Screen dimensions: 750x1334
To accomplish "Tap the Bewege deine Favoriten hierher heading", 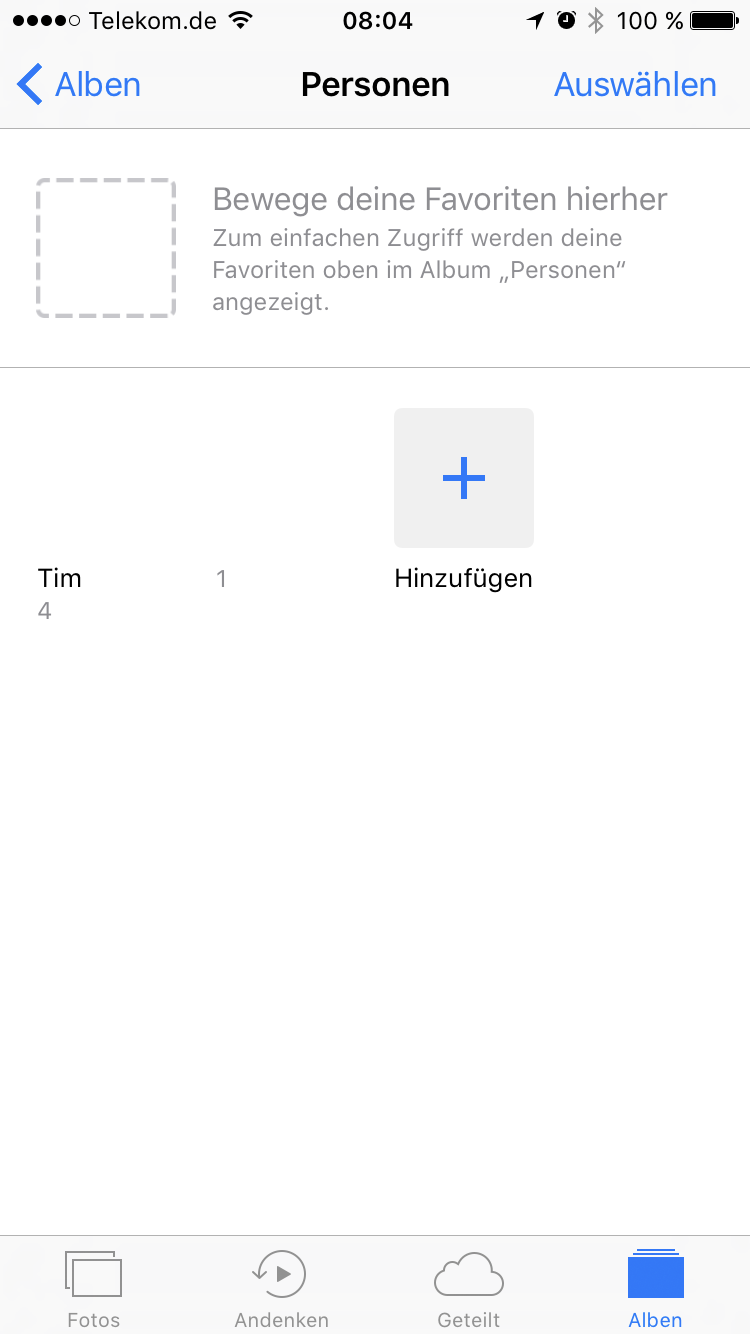I will (440, 199).
